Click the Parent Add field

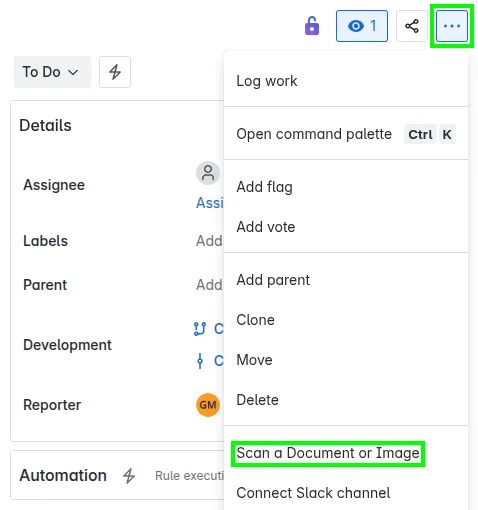click(209, 285)
